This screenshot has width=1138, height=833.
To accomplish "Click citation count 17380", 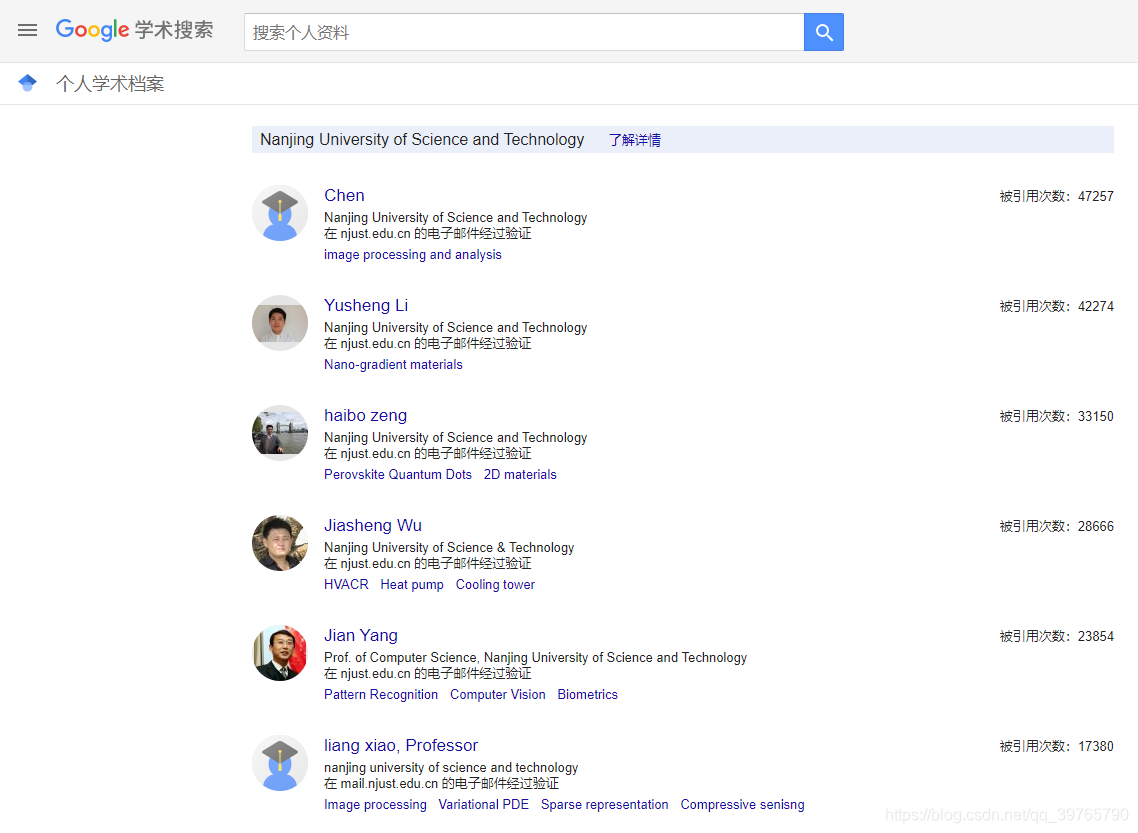I will (x=1095, y=746).
